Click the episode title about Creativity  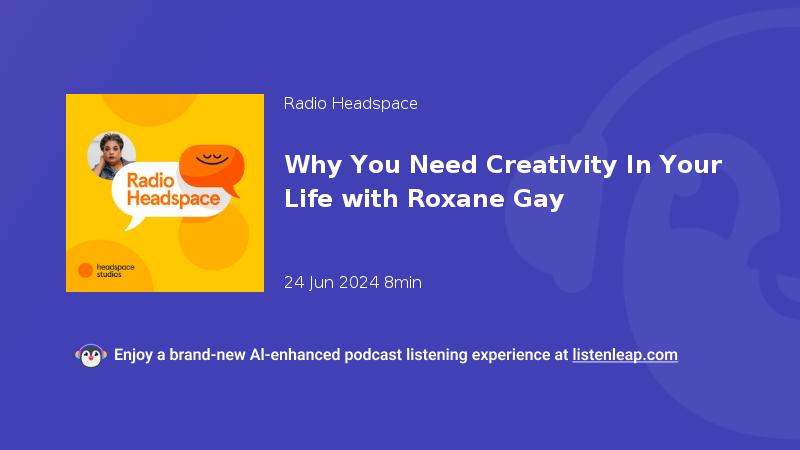[x=503, y=181]
